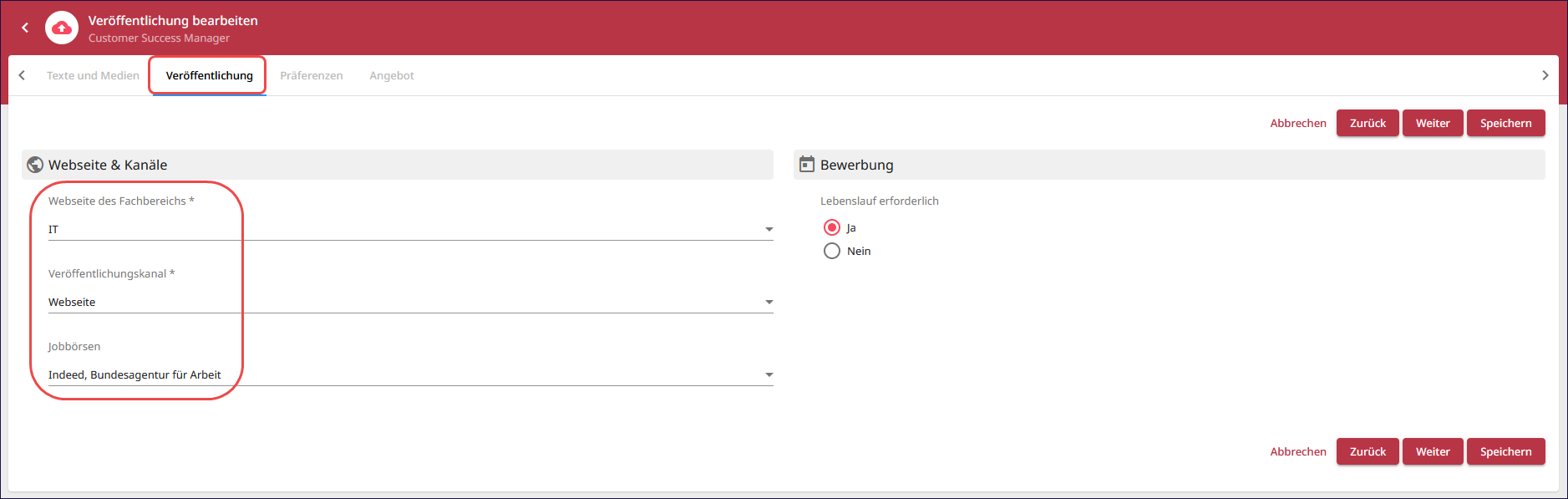Open the Jobbörsen dropdown list
Viewport: 1568px width, 499px height.
411,374
